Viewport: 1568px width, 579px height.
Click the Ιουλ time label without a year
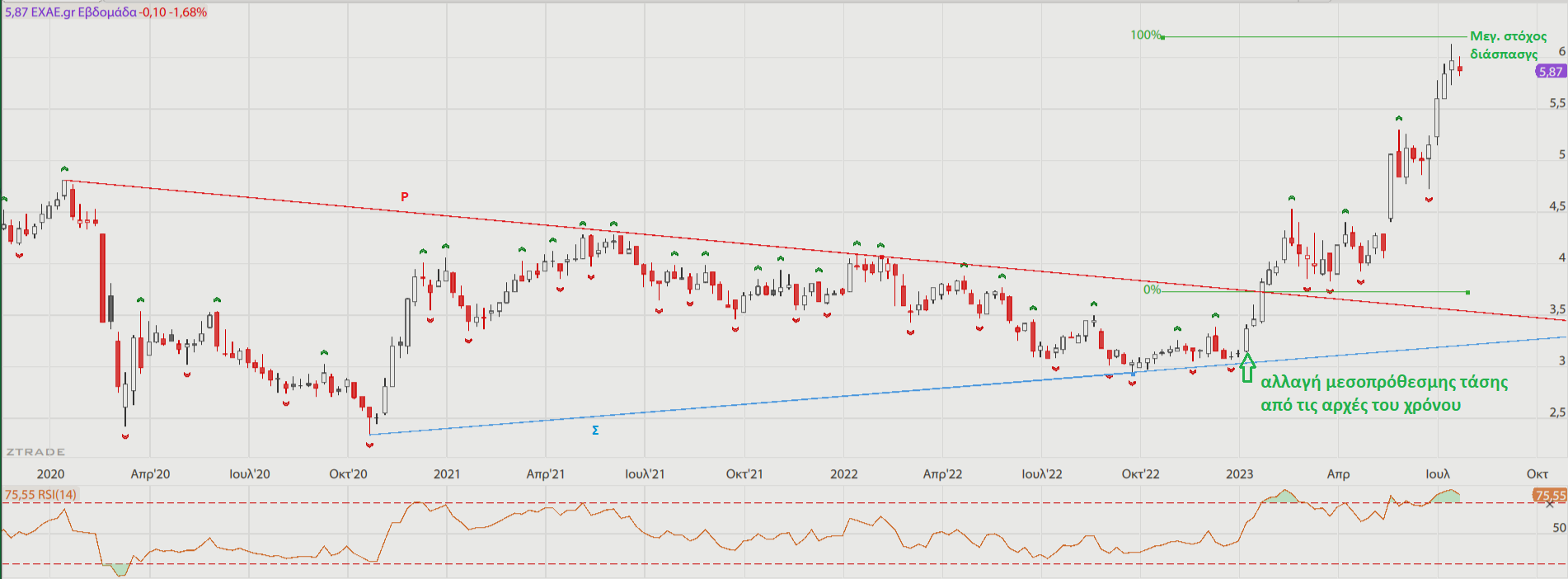[1438, 474]
